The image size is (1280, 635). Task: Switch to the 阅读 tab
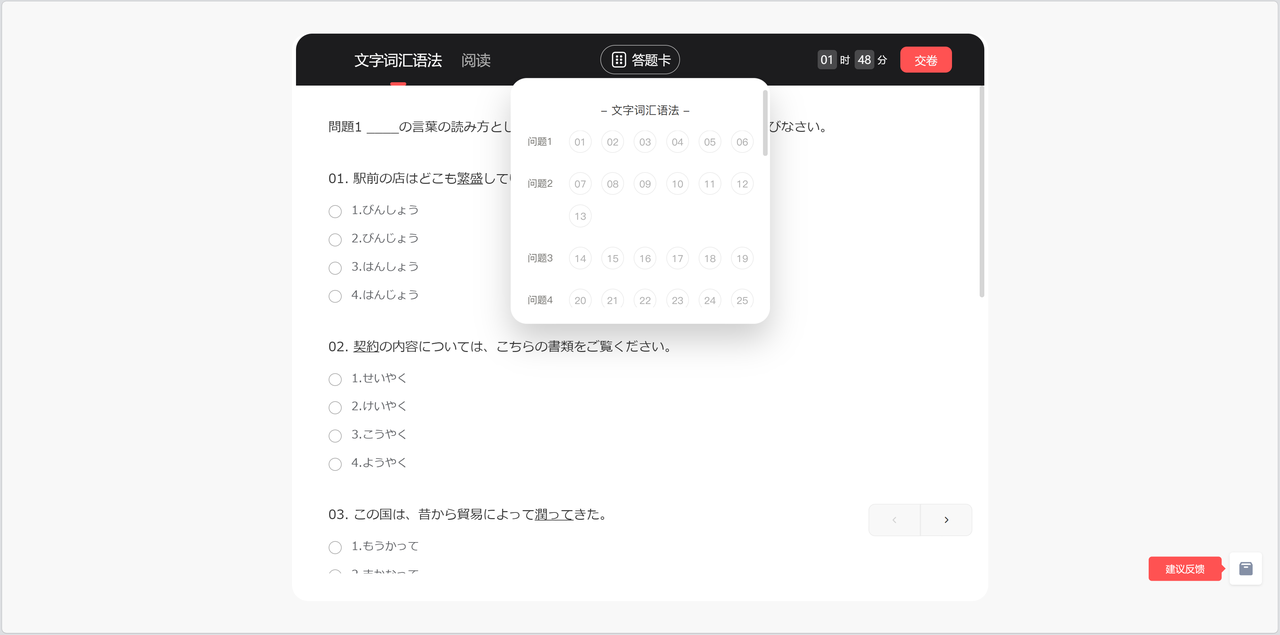[476, 60]
